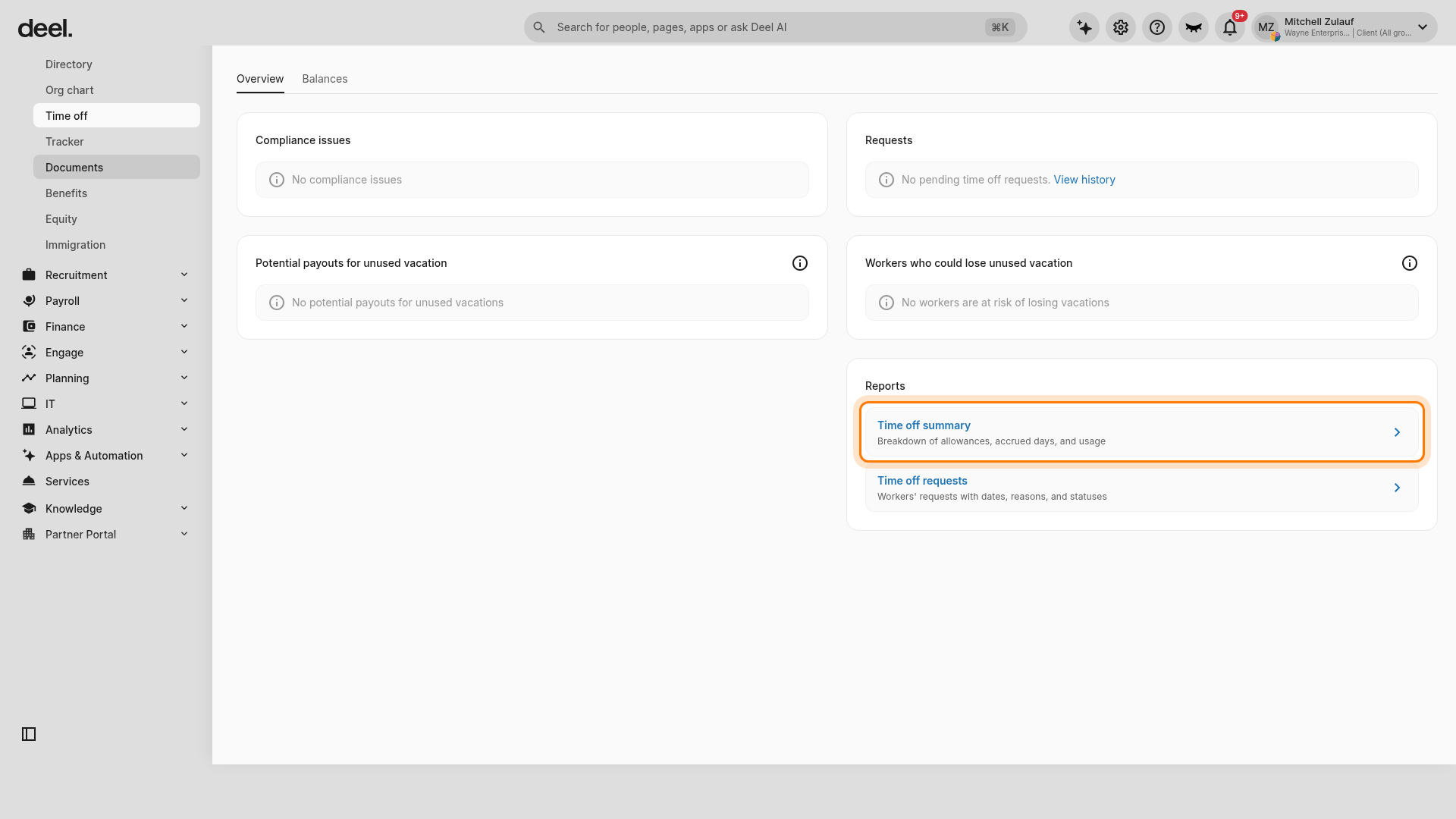Open the Time off summary report

click(x=1142, y=432)
